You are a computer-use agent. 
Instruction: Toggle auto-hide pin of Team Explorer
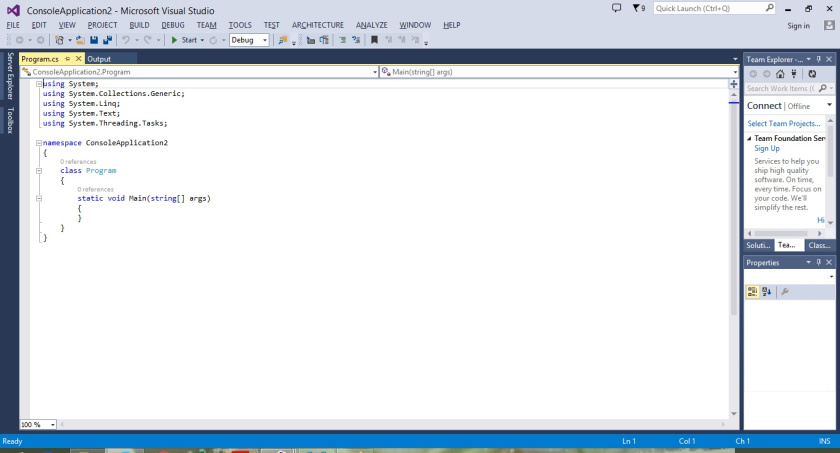pos(819,59)
